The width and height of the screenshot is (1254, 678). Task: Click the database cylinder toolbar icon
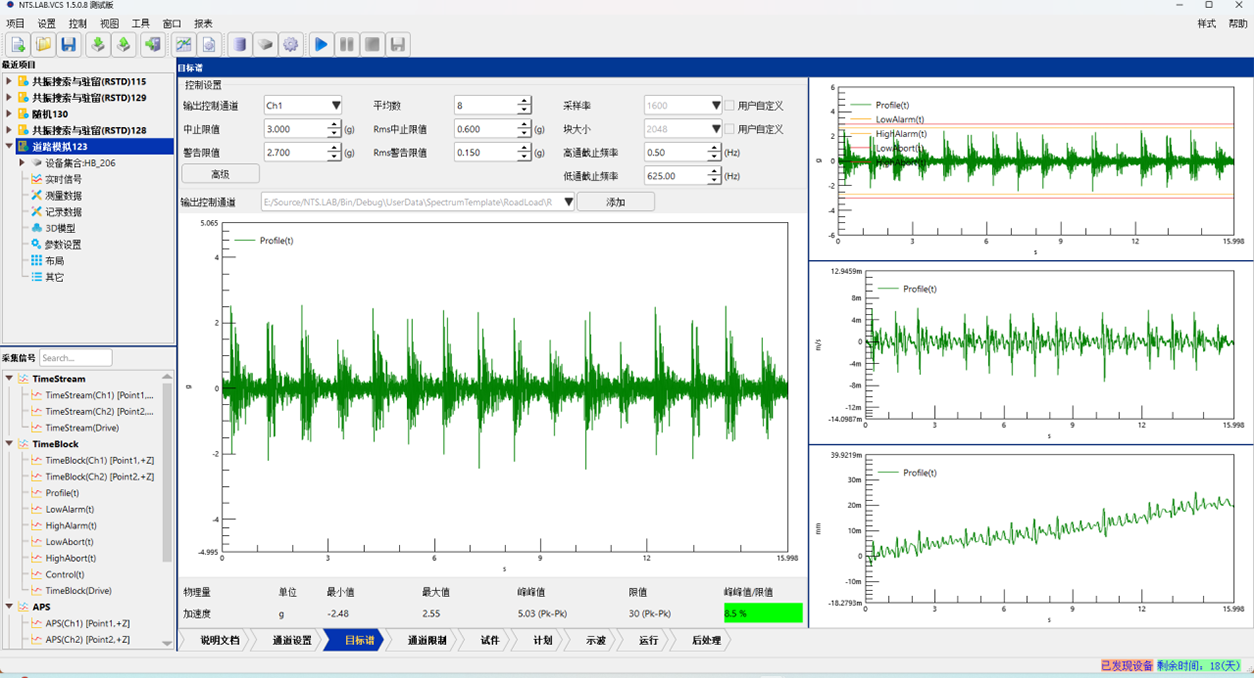click(x=239, y=44)
